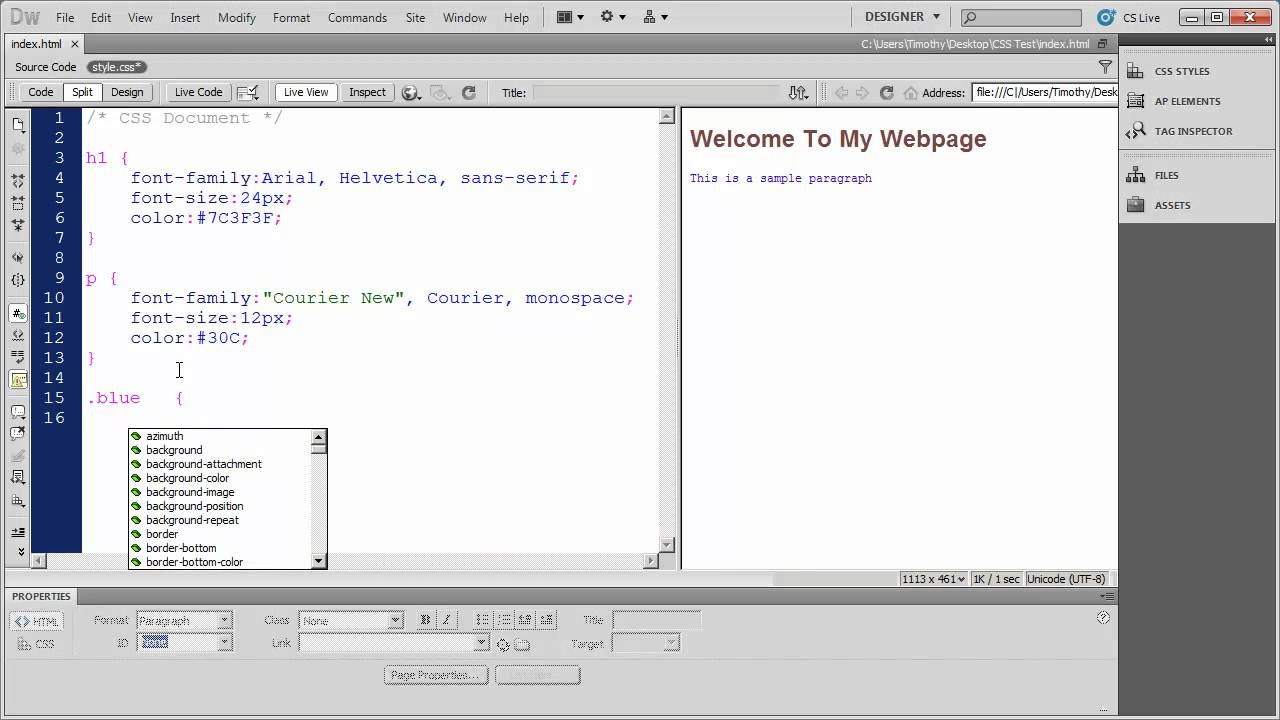1280x720 pixels.
Task: Open Extend Dreamweaver gear dropdown
Action: (612, 17)
